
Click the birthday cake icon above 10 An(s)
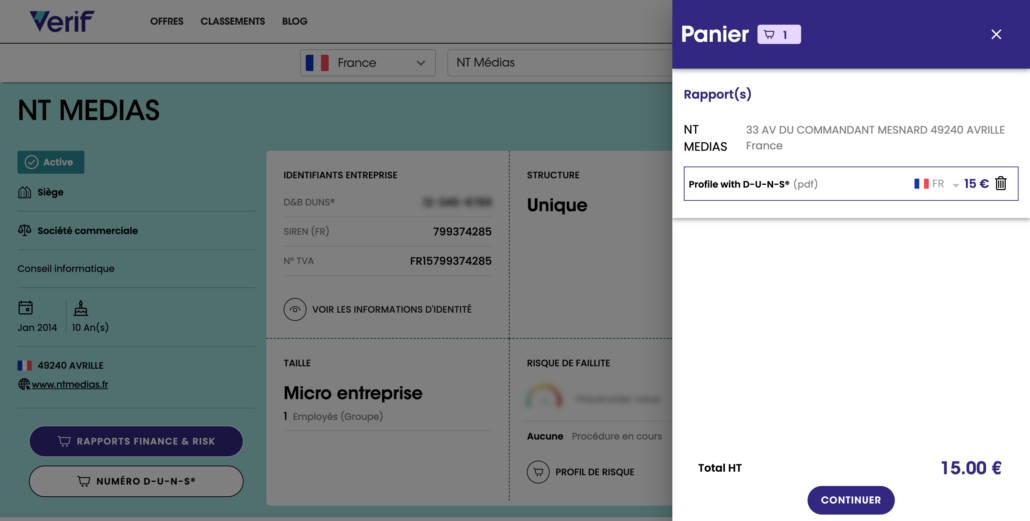tap(81, 308)
